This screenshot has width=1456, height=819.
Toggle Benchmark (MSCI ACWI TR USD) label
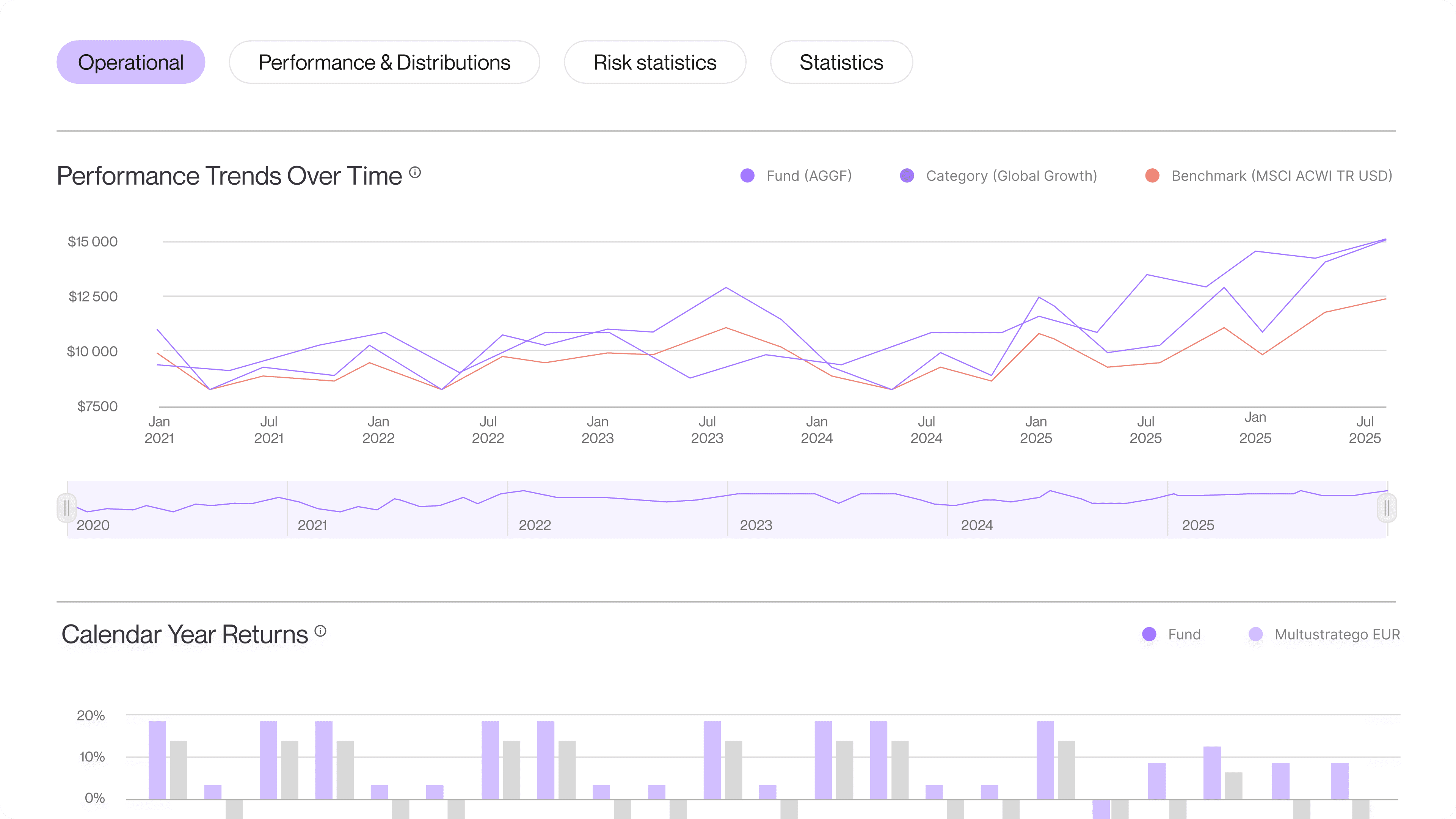coord(1281,176)
